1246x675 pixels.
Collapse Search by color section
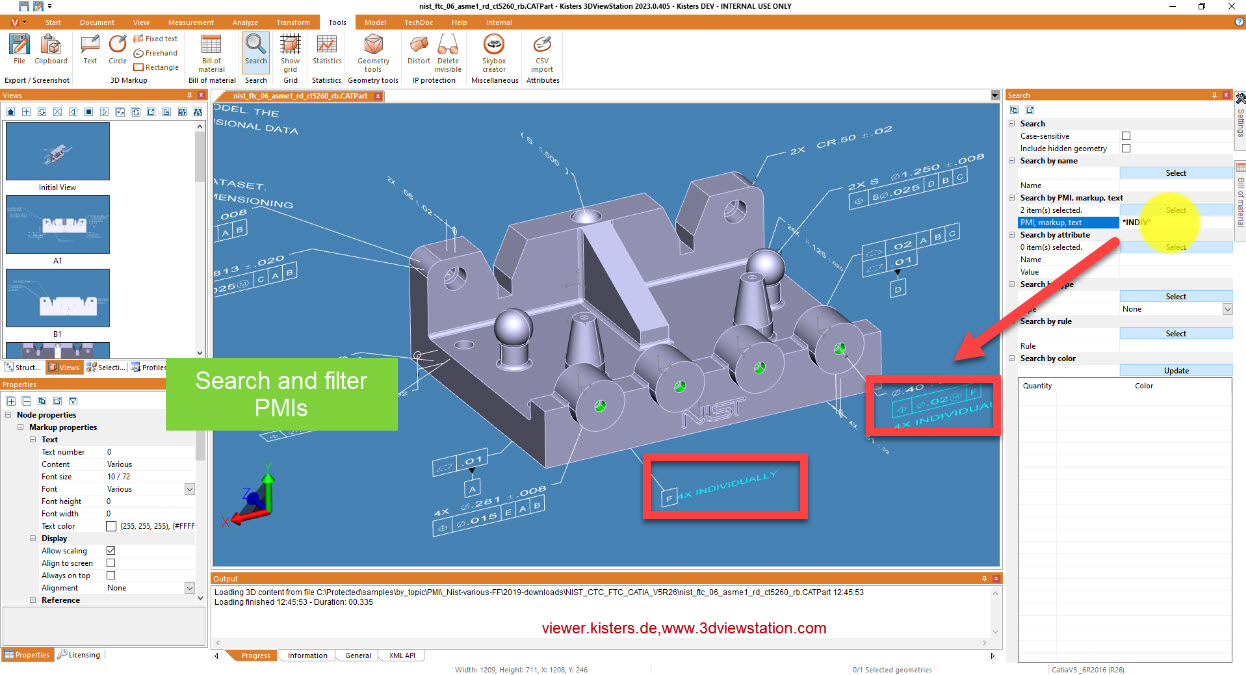click(1012, 358)
